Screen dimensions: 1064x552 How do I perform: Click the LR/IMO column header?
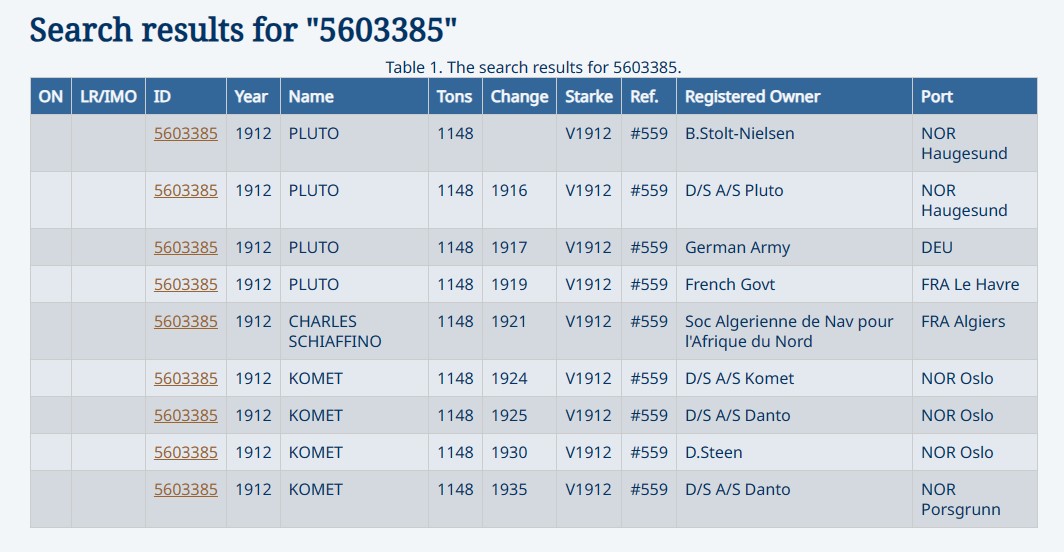[108, 97]
